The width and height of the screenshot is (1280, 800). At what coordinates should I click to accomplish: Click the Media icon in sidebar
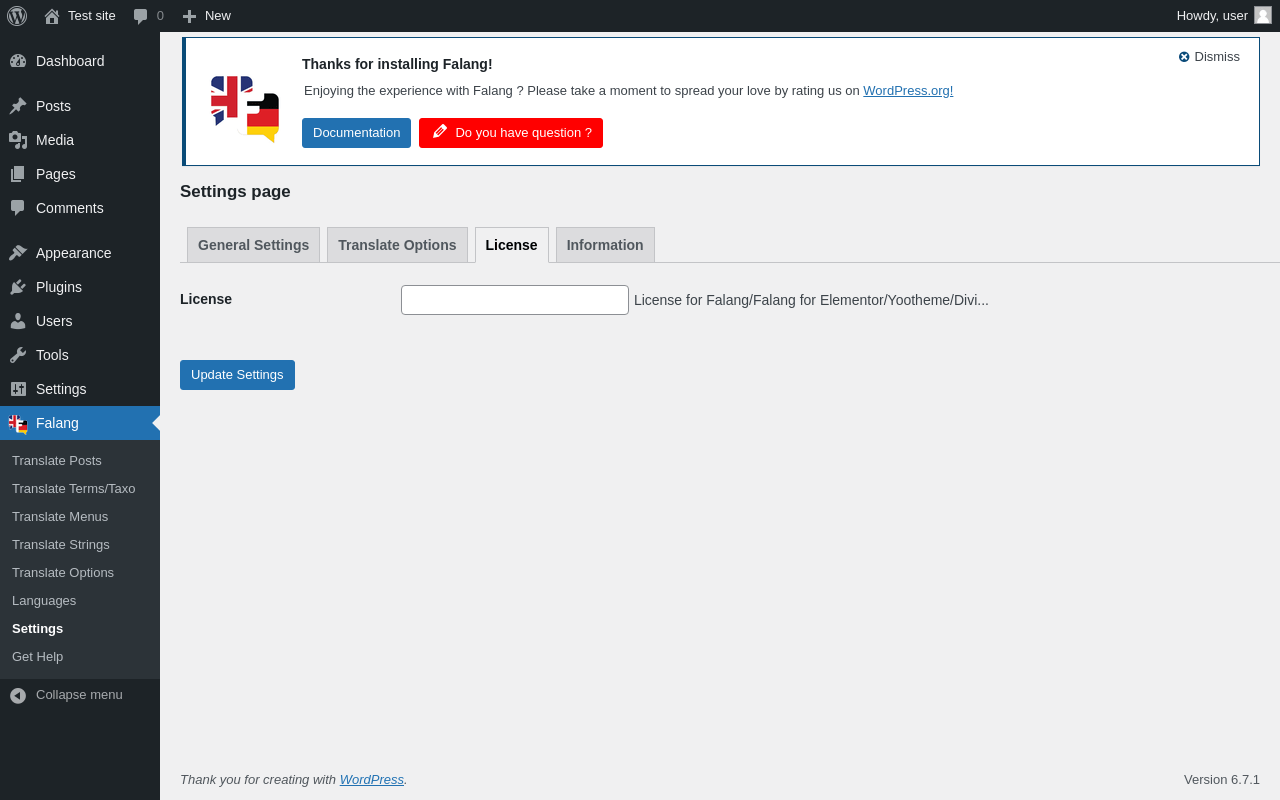[x=18, y=140]
